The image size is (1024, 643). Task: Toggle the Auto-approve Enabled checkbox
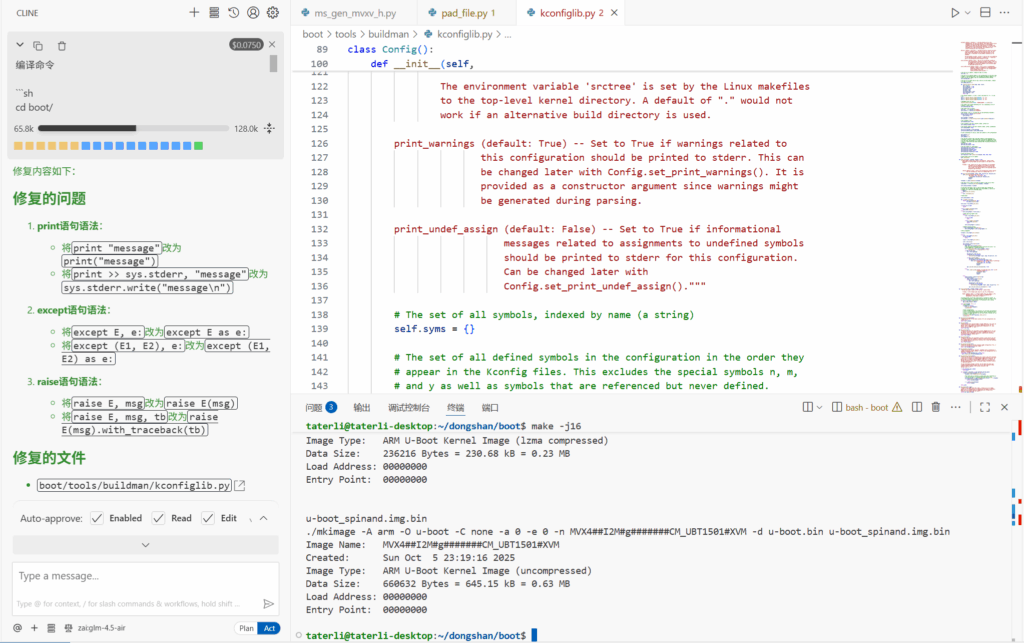point(97,518)
